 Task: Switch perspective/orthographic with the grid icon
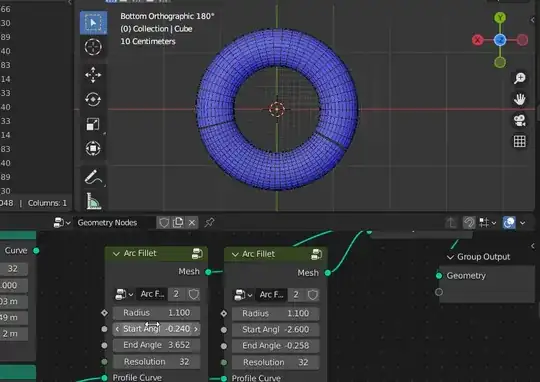click(x=520, y=141)
